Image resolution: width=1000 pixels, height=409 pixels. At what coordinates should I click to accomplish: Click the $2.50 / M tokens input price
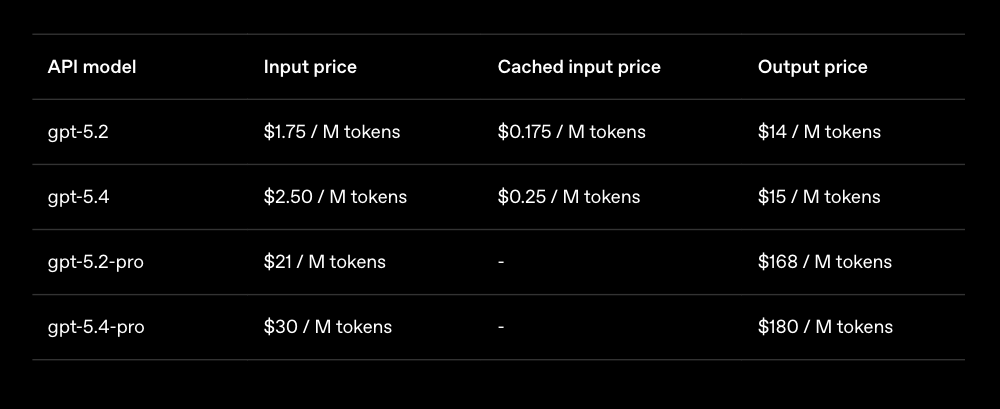click(x=335, y=197)
